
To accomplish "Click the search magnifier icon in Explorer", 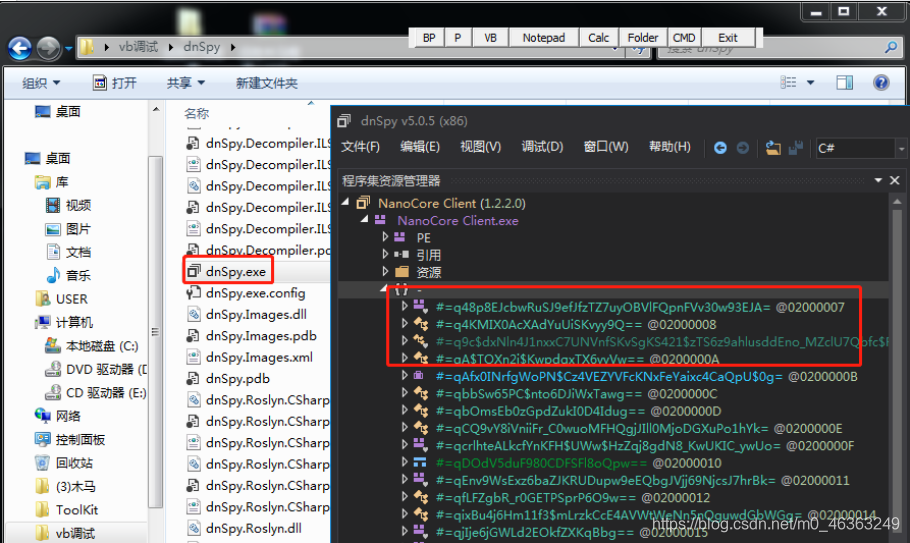I will [891, 48].
